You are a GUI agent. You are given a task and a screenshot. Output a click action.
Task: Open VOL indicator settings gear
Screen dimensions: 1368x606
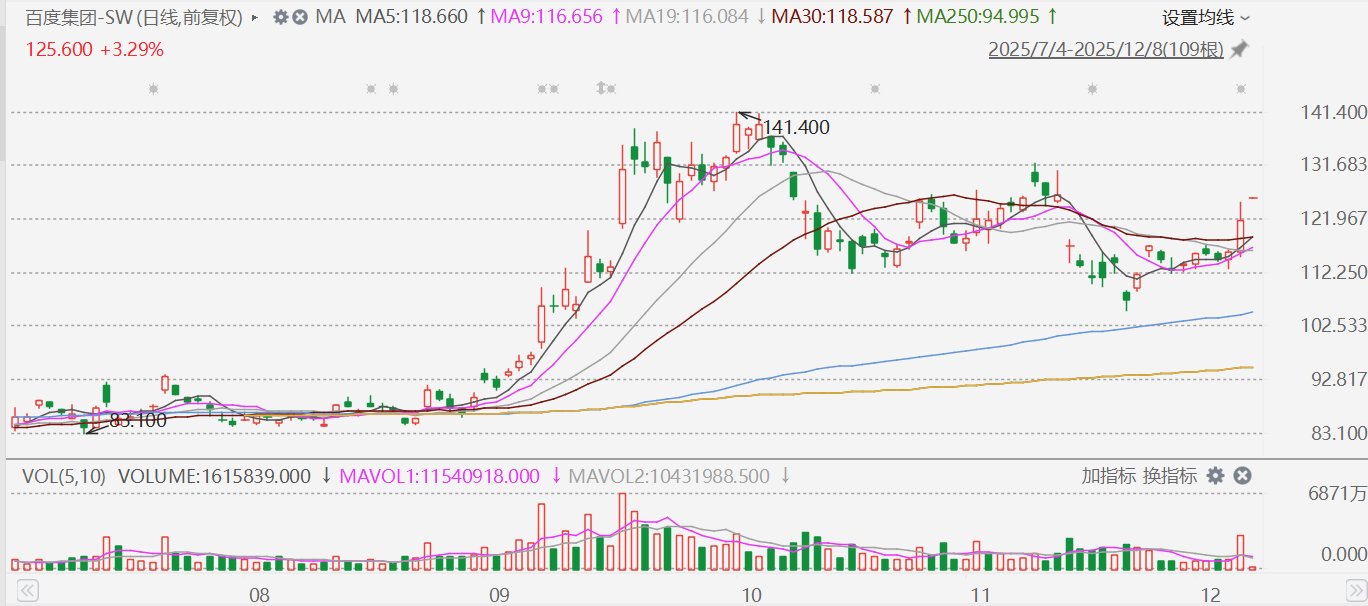(1216, 476)
